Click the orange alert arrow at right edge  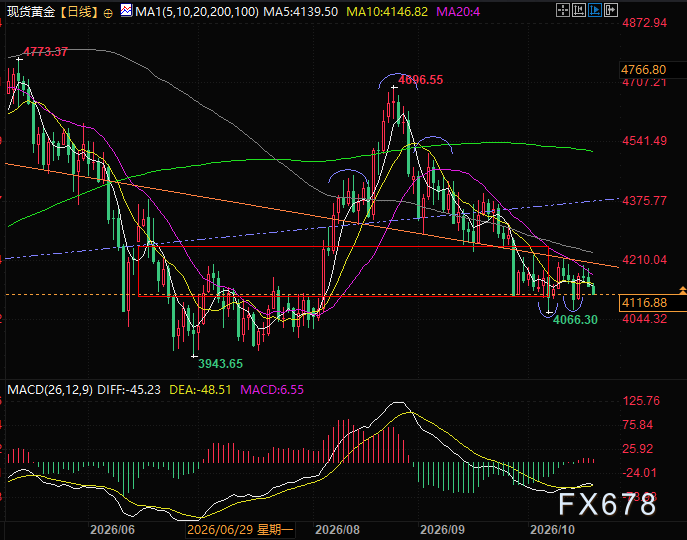click(683, 290)
